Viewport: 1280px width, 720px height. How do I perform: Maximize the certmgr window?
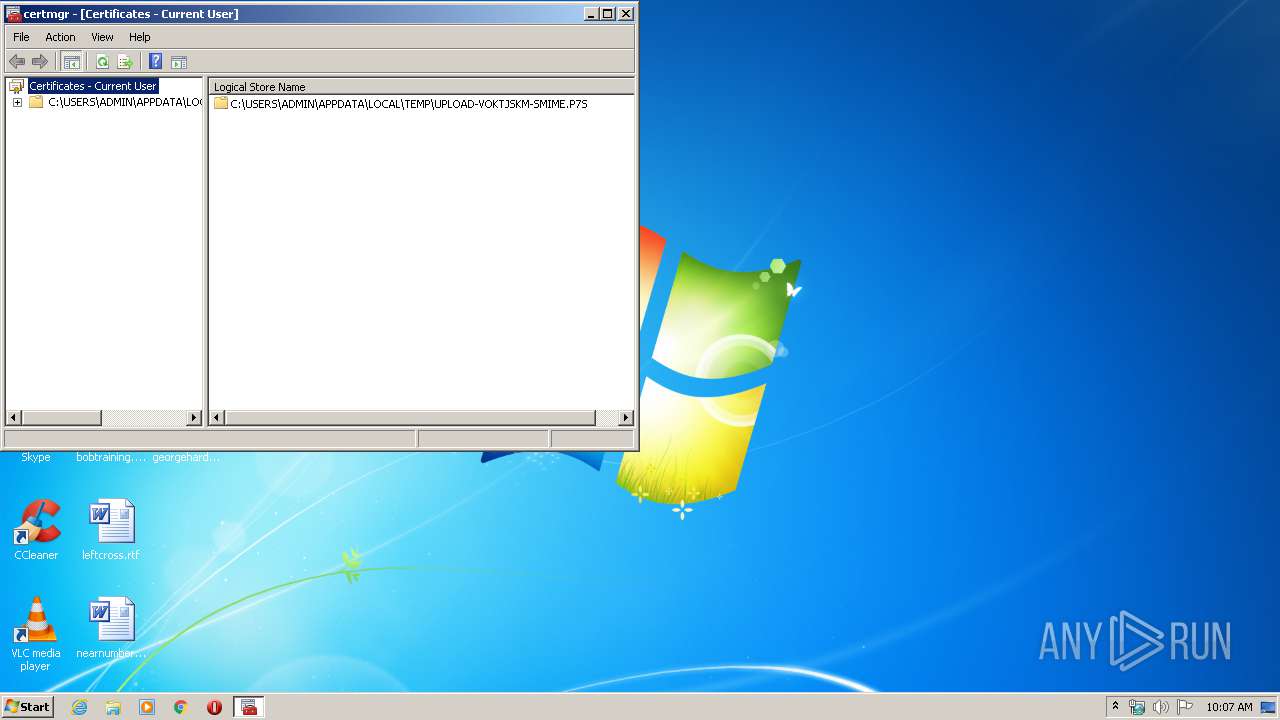pos(608,14)
